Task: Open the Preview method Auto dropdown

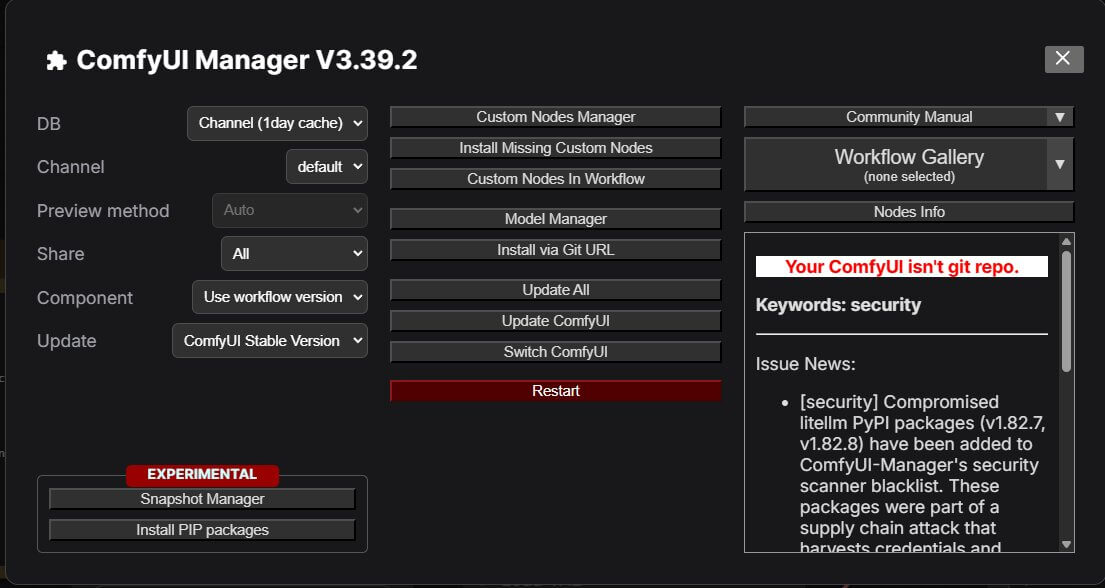Action: (290, 210)
